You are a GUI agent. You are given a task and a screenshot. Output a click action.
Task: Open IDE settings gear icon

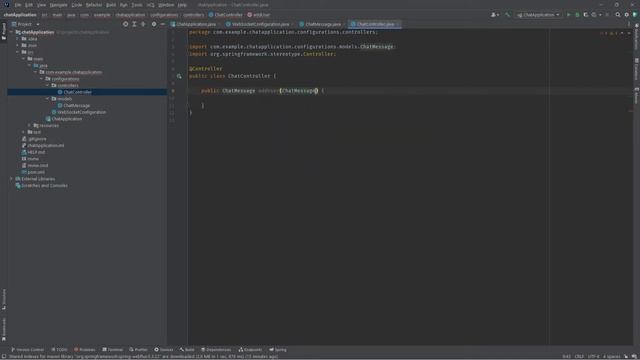tap(627, 15)
